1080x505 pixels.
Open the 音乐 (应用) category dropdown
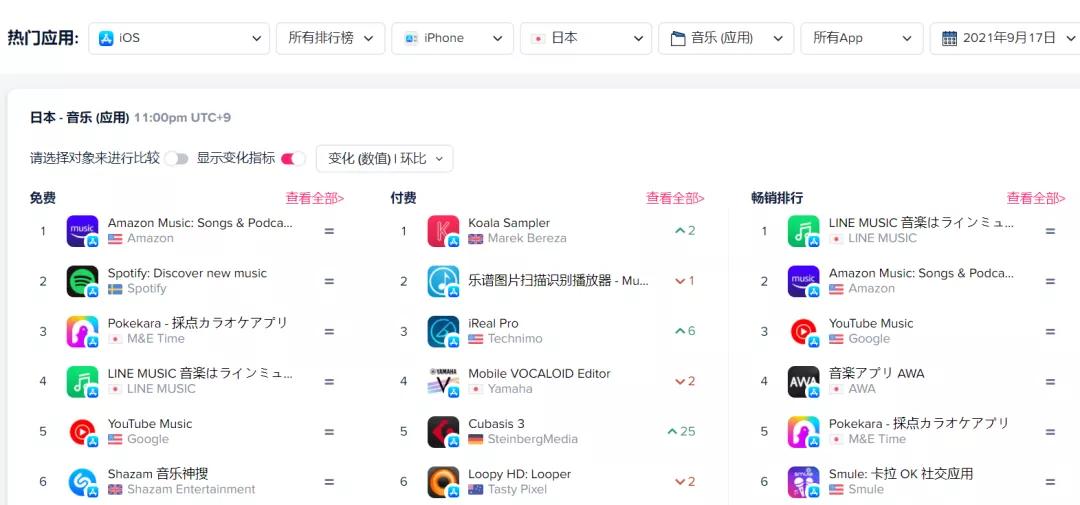click(x=726, y=38)
